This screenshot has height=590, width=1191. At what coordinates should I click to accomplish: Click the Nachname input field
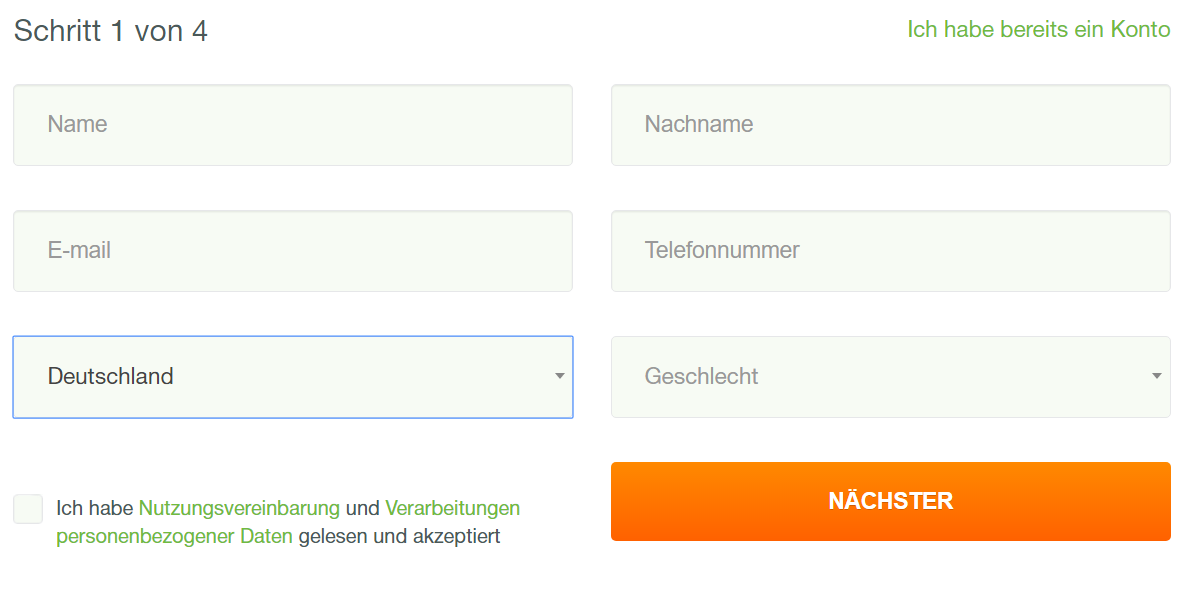pos(890,124)
